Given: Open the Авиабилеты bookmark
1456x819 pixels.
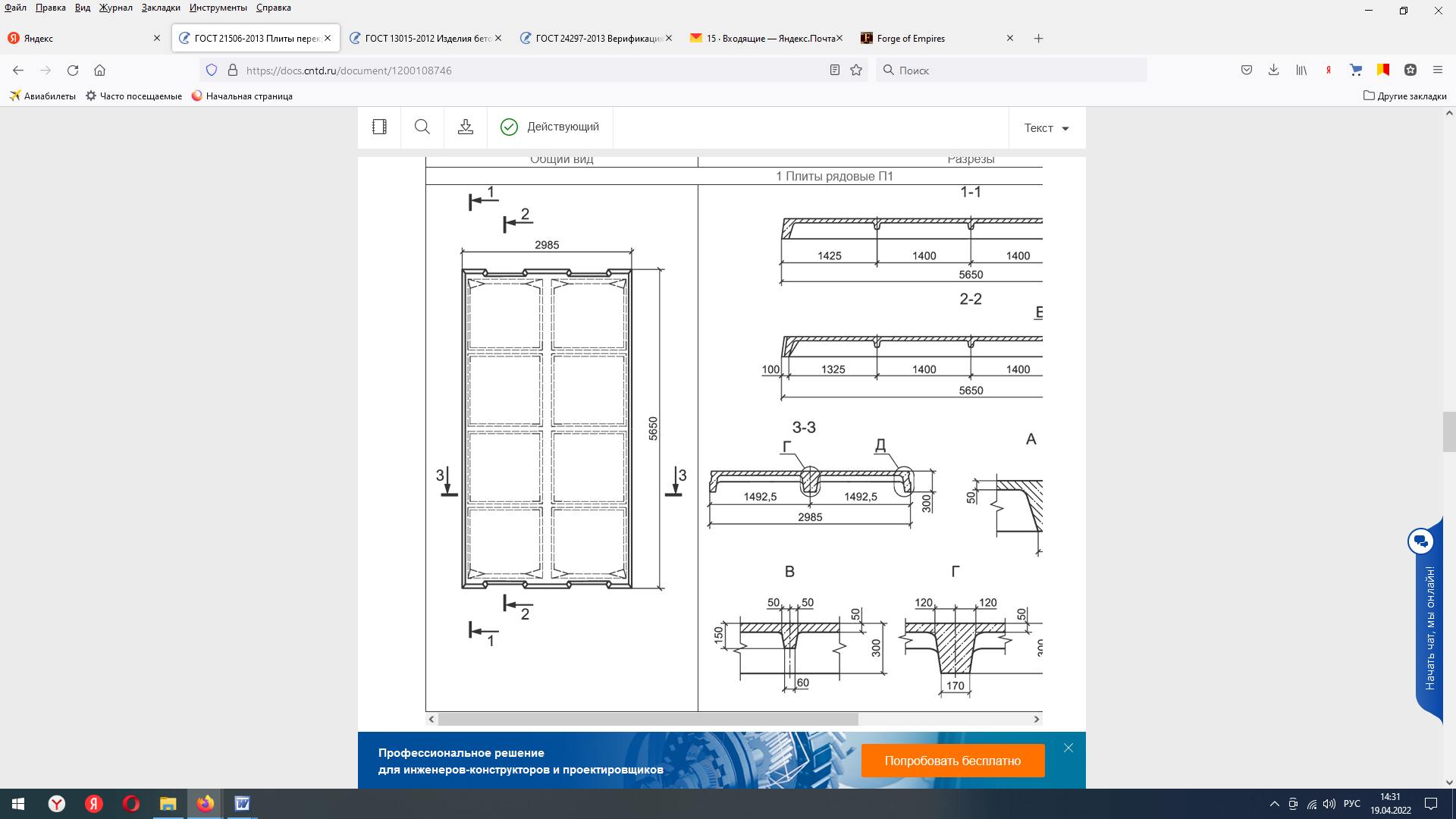Looking at the screenshot, I should click(42, 96).
